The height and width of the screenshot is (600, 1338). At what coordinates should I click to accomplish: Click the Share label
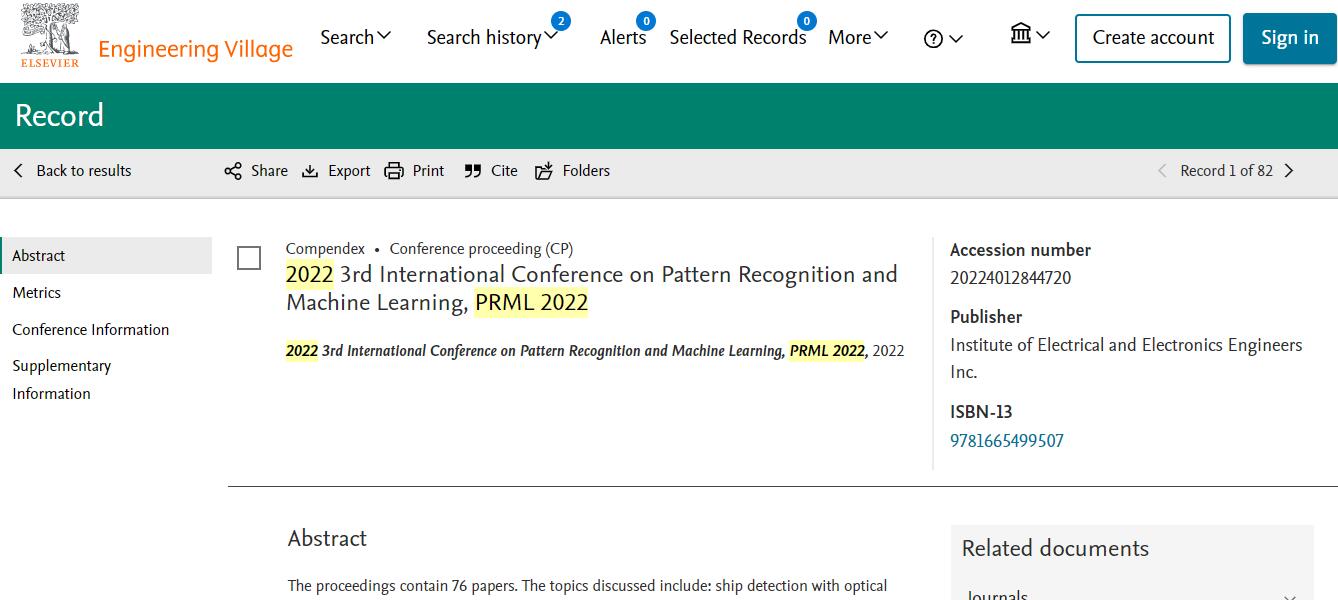[269, 171]
